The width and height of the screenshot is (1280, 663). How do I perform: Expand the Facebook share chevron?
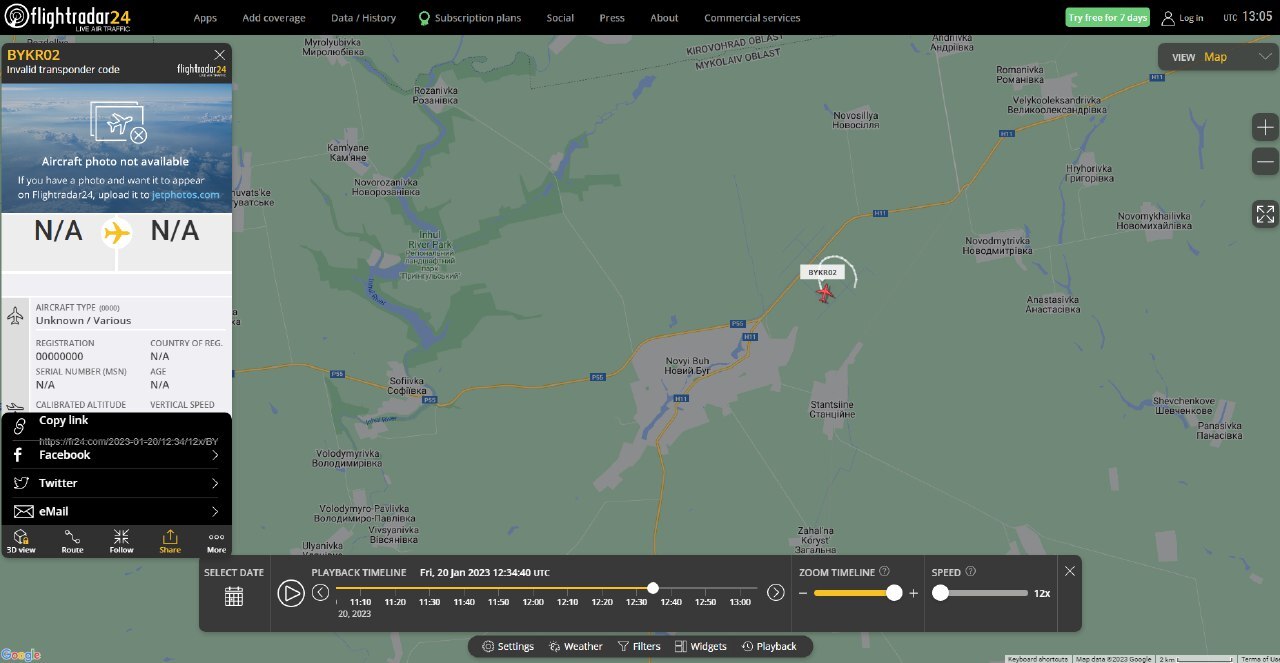point(215,455)
